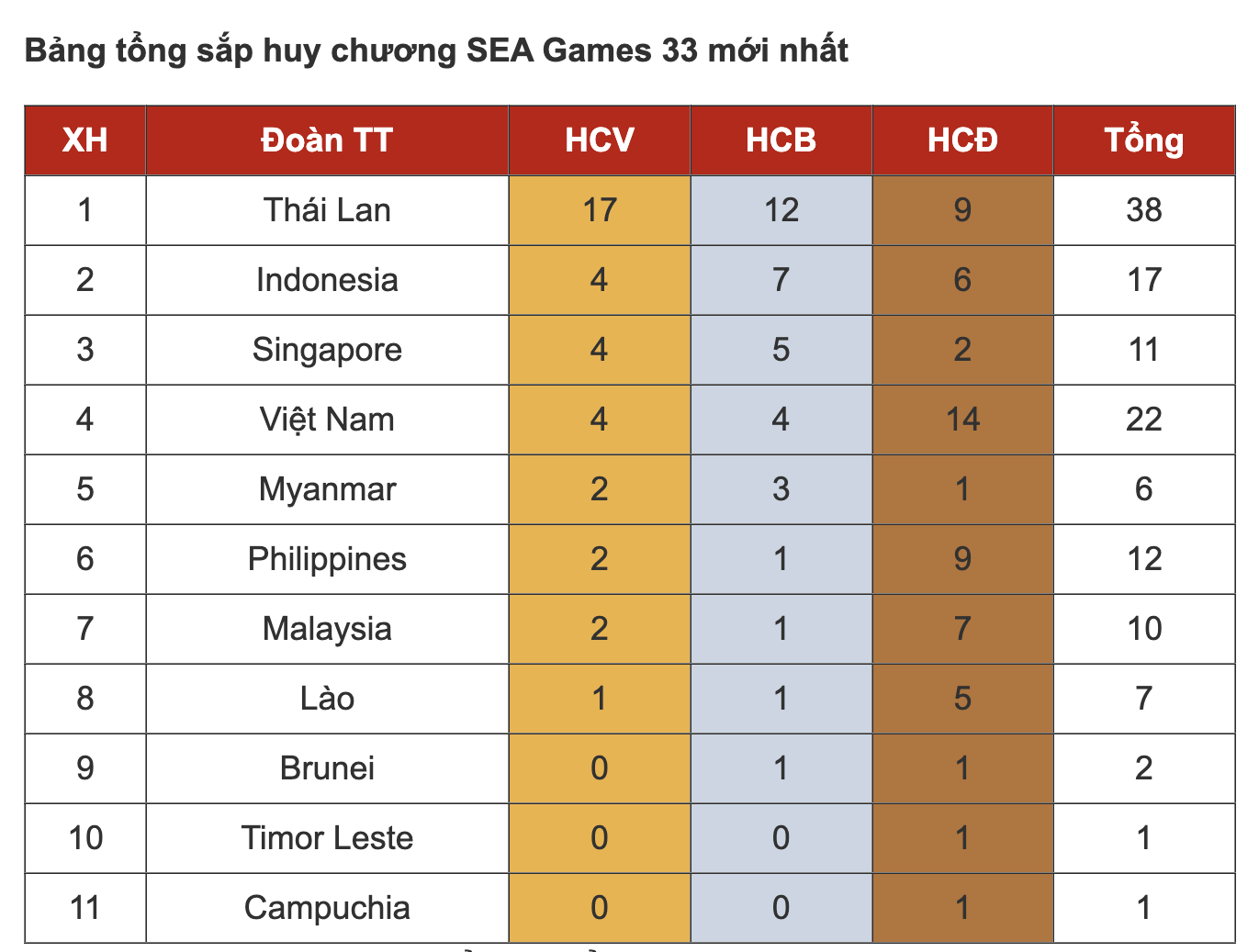Click the HCV gold column header

coord(599,140)
